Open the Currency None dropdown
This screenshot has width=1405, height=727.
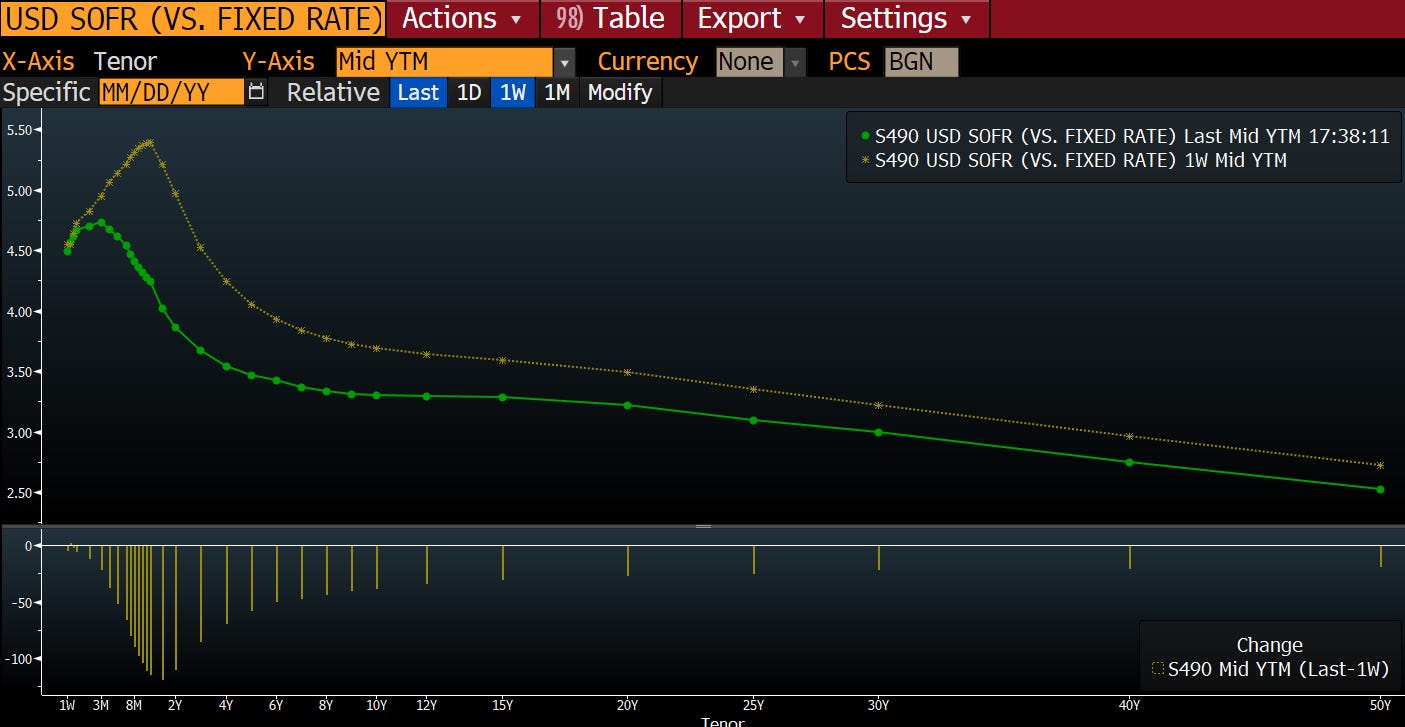point(750,62)
